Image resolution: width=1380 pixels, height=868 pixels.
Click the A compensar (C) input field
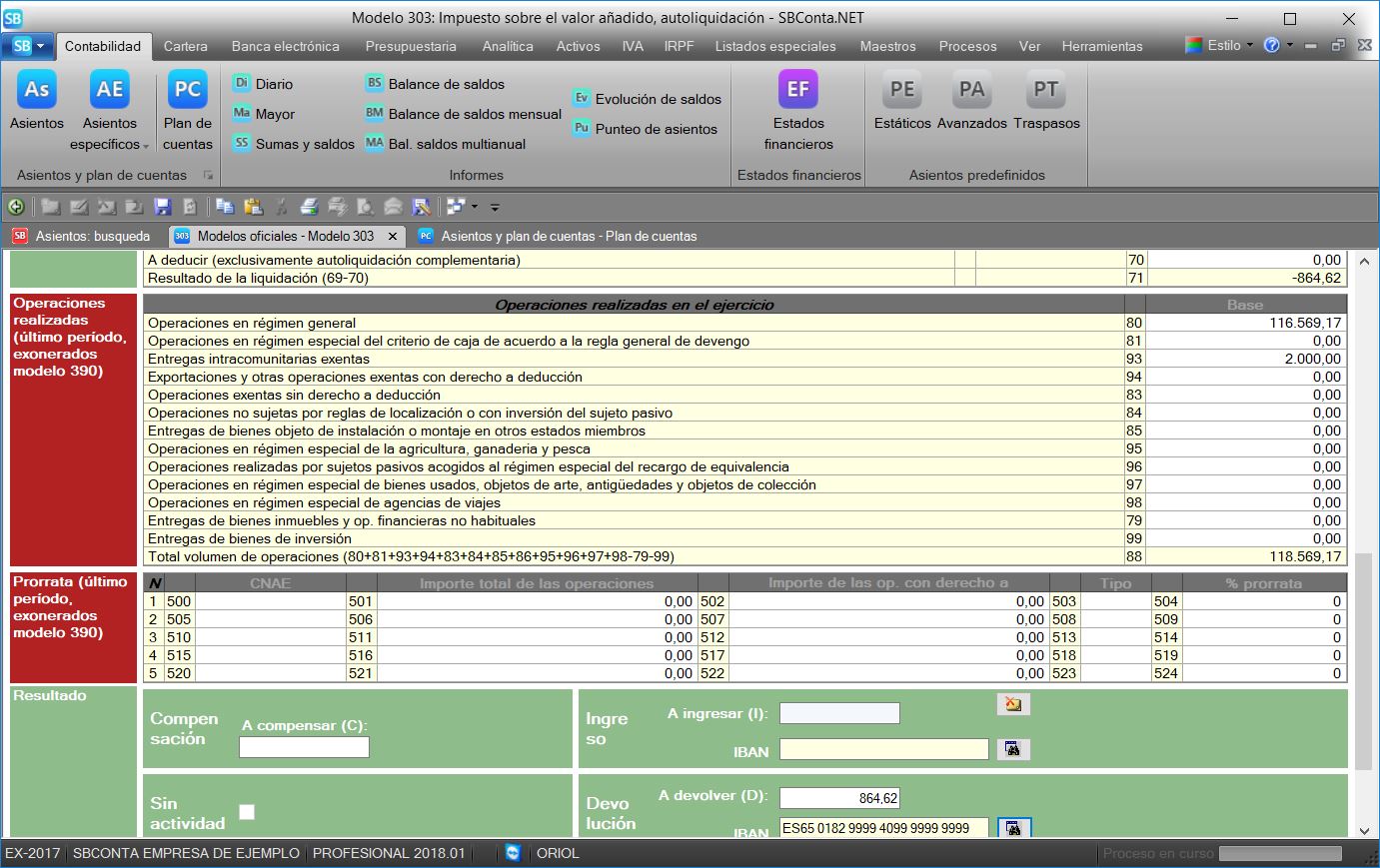point(304,747)
